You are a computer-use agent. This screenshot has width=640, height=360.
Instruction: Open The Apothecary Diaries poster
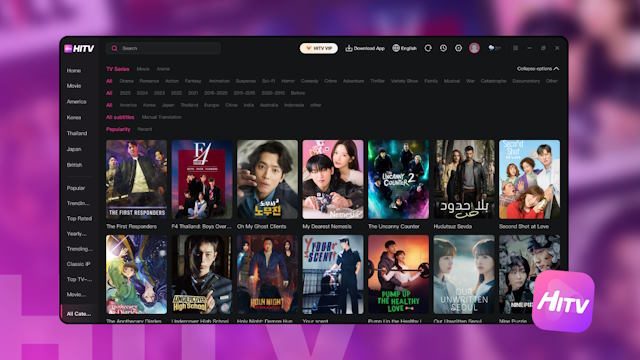coord(136,274)
